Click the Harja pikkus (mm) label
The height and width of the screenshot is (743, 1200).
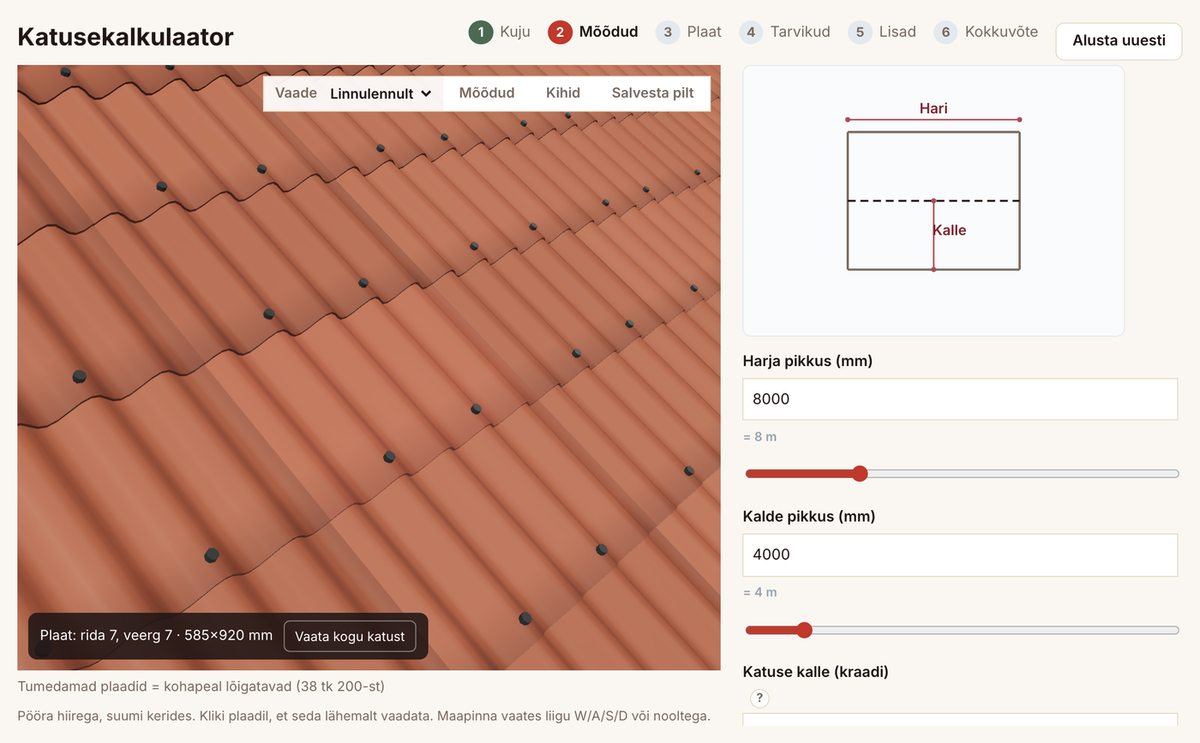pos(808,361)
